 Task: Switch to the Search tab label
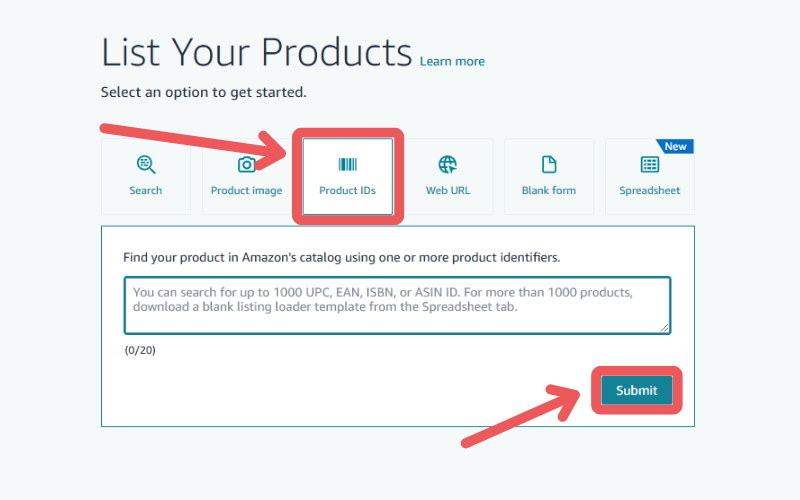click(145, 190)
